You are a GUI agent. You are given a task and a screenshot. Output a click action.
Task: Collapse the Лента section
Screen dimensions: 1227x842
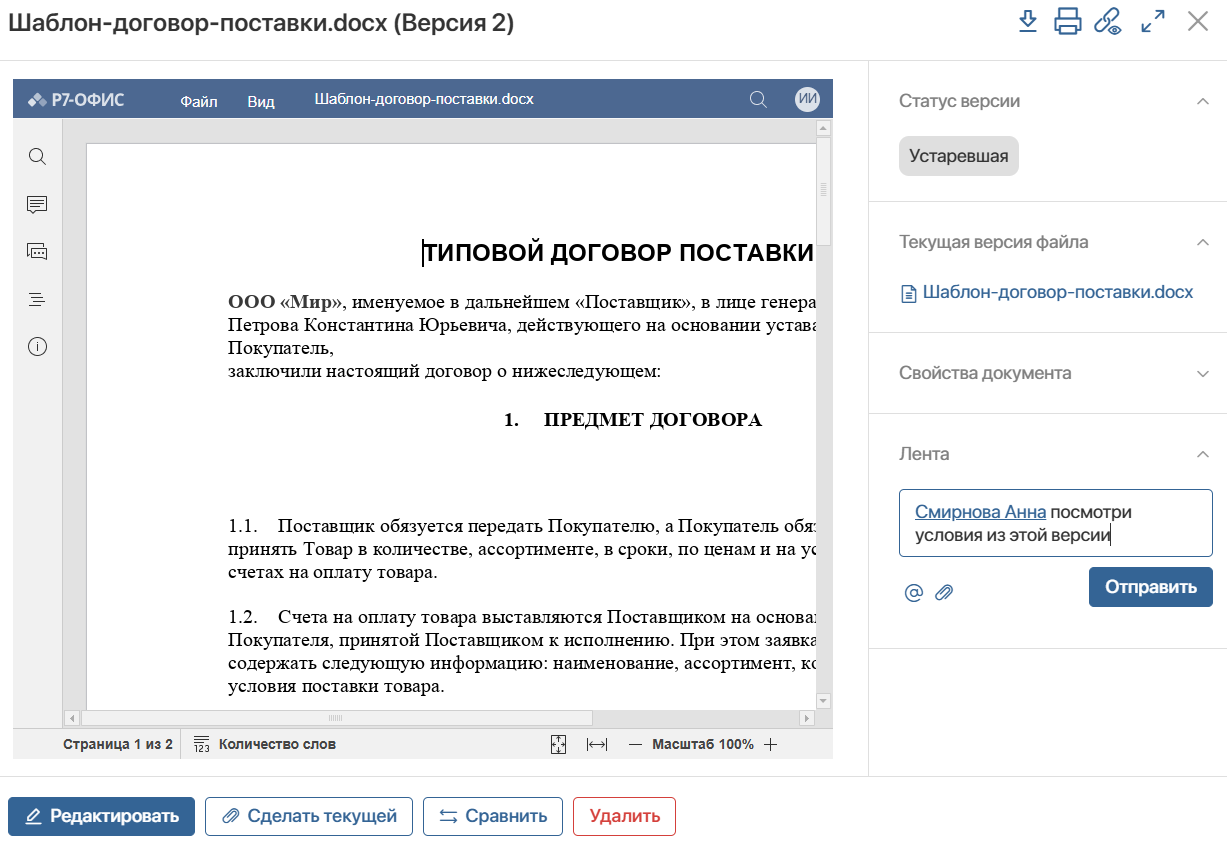pyautogui.click(x=1203, y=454)
